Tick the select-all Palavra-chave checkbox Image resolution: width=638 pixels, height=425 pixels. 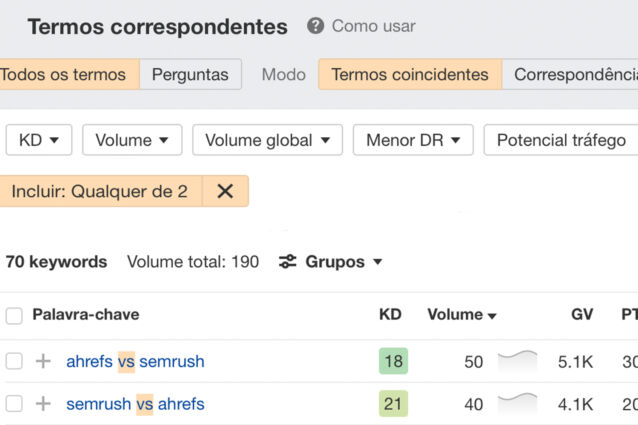pyautogui.click(x=14, y=315)
